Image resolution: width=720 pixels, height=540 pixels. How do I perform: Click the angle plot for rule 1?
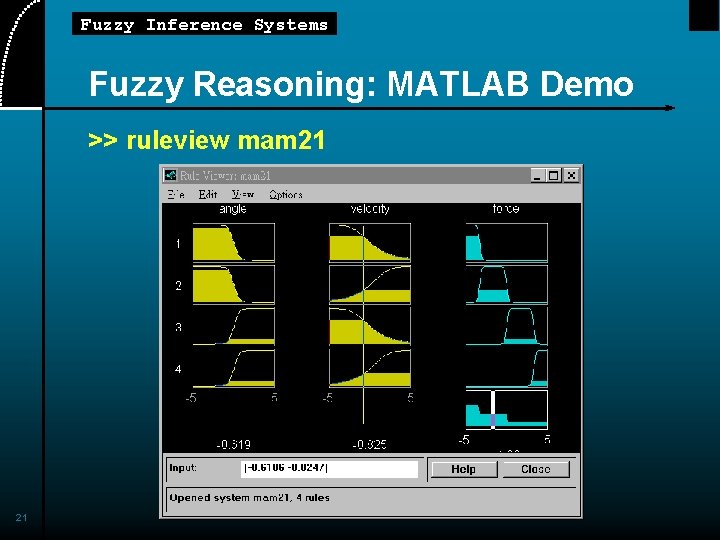pyautogui.click(x=234, y=242)
